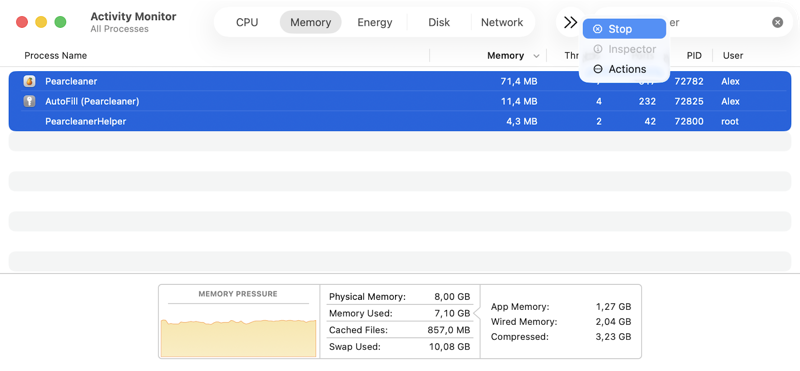Click the Pearcleaner app icon in process list

click(29, 81)
